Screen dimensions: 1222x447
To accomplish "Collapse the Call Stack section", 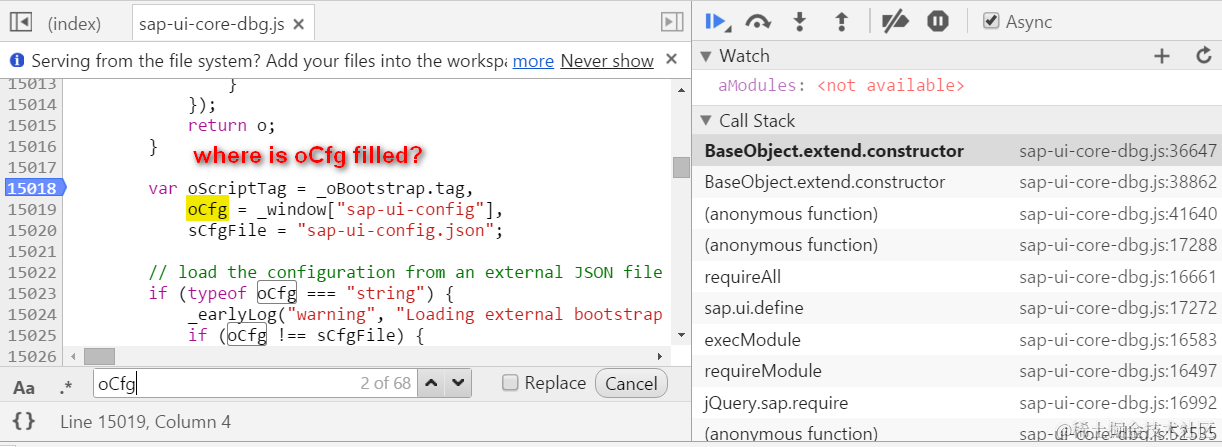I will point(705,121).
